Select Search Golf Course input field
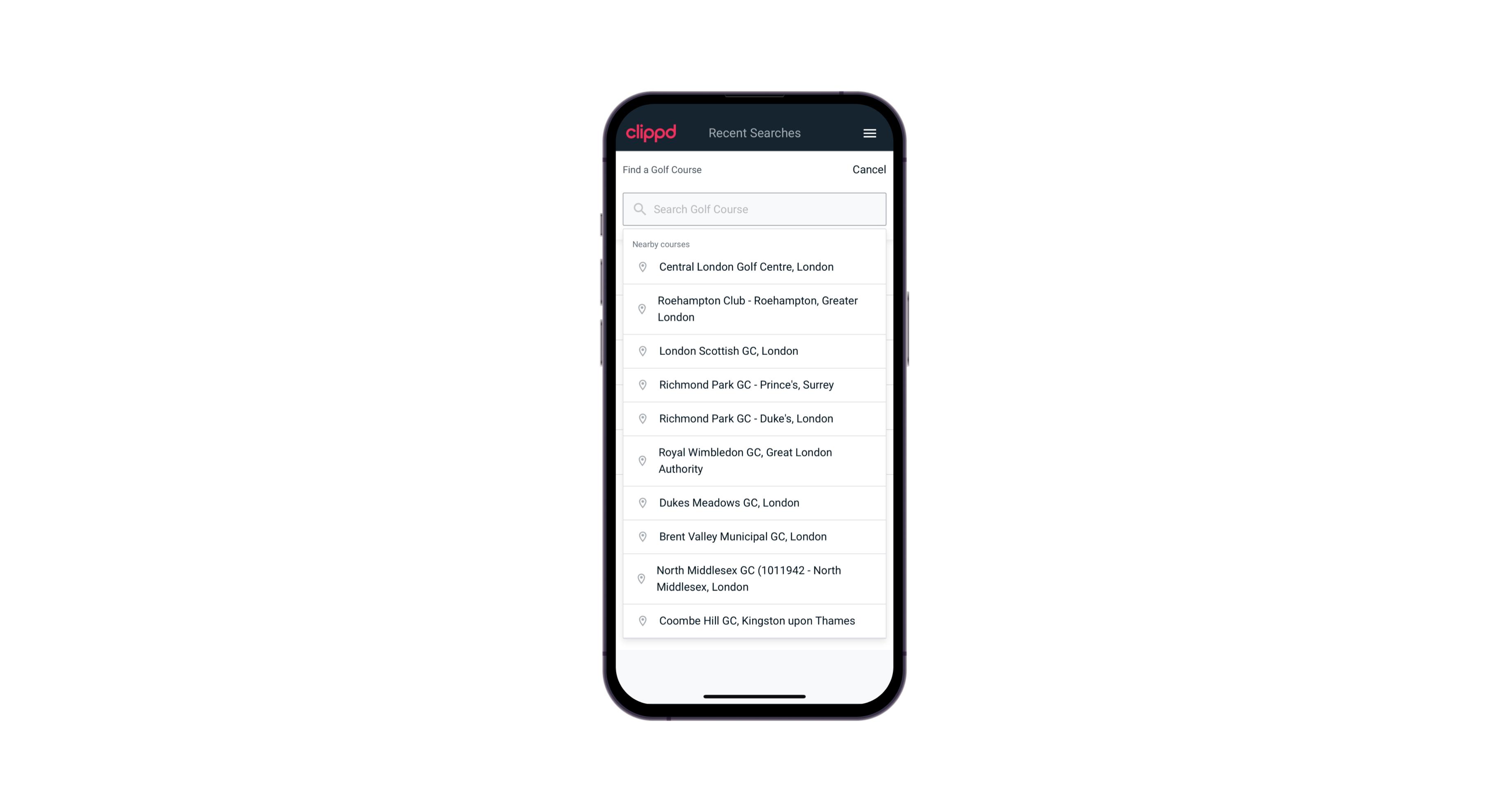1510x812 pixels. click(754, 209)
